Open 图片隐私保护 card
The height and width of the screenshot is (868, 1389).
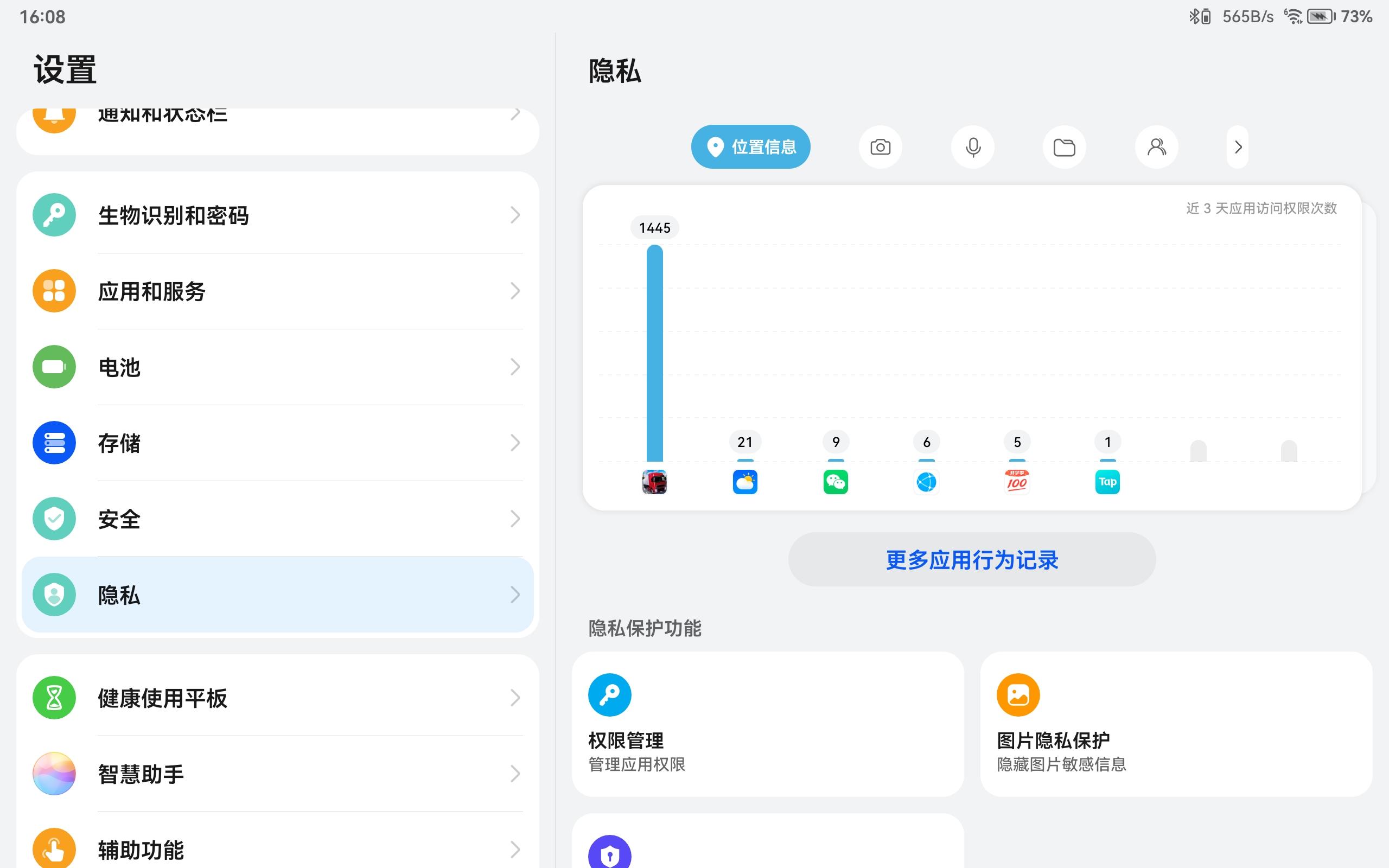[x=1176, y=723]
